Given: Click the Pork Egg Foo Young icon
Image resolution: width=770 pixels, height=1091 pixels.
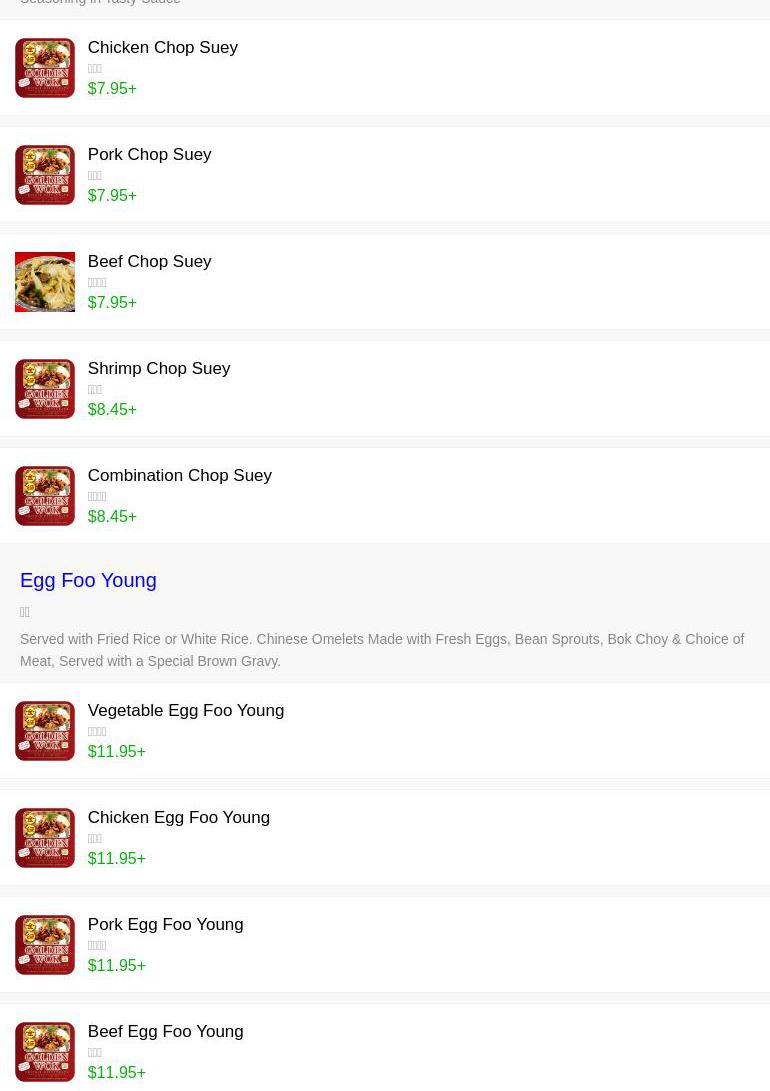Looking at the screenshot, I should pyautogui.click(x=45, y=946).
